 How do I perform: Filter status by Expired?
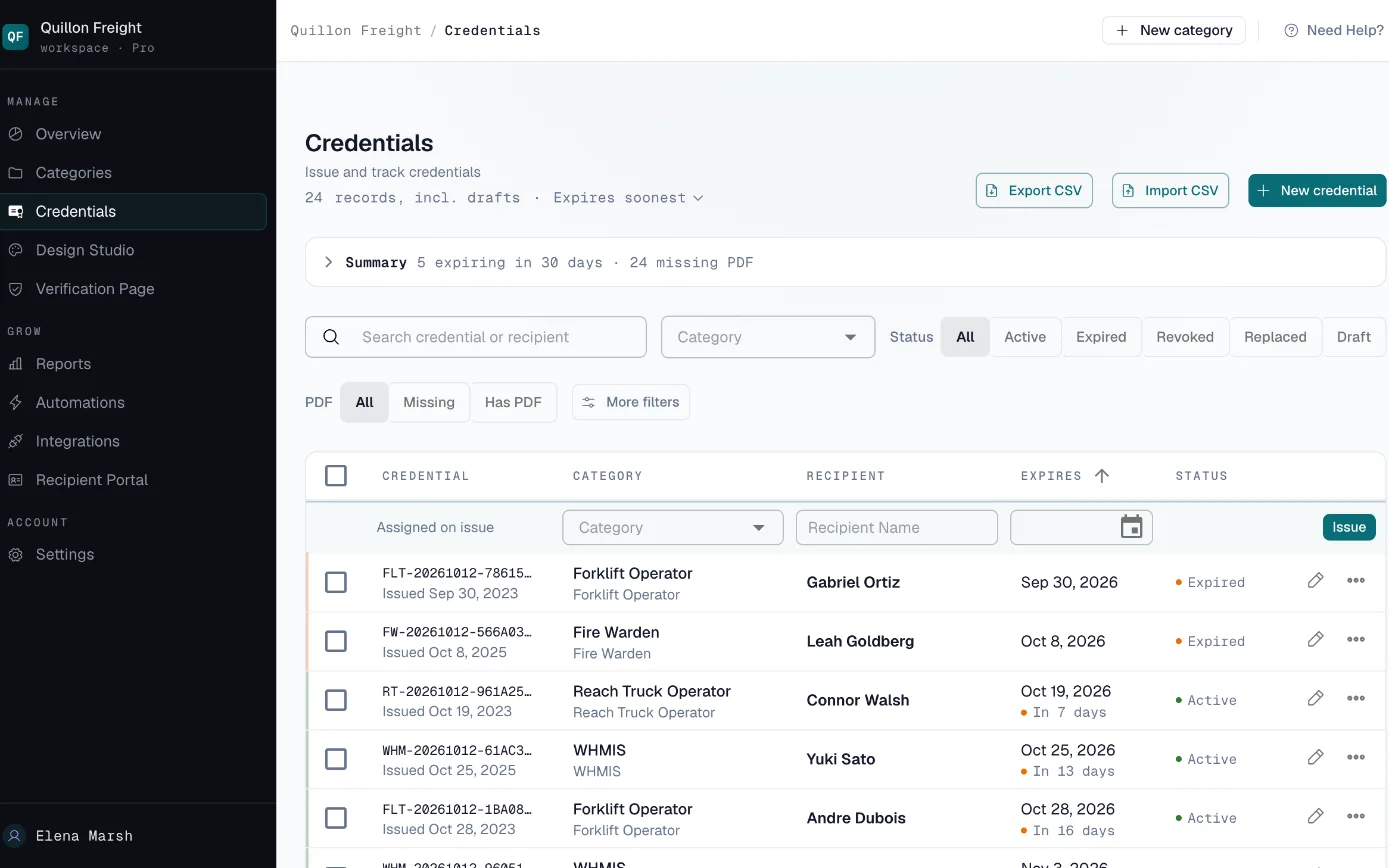(1101, 337)
